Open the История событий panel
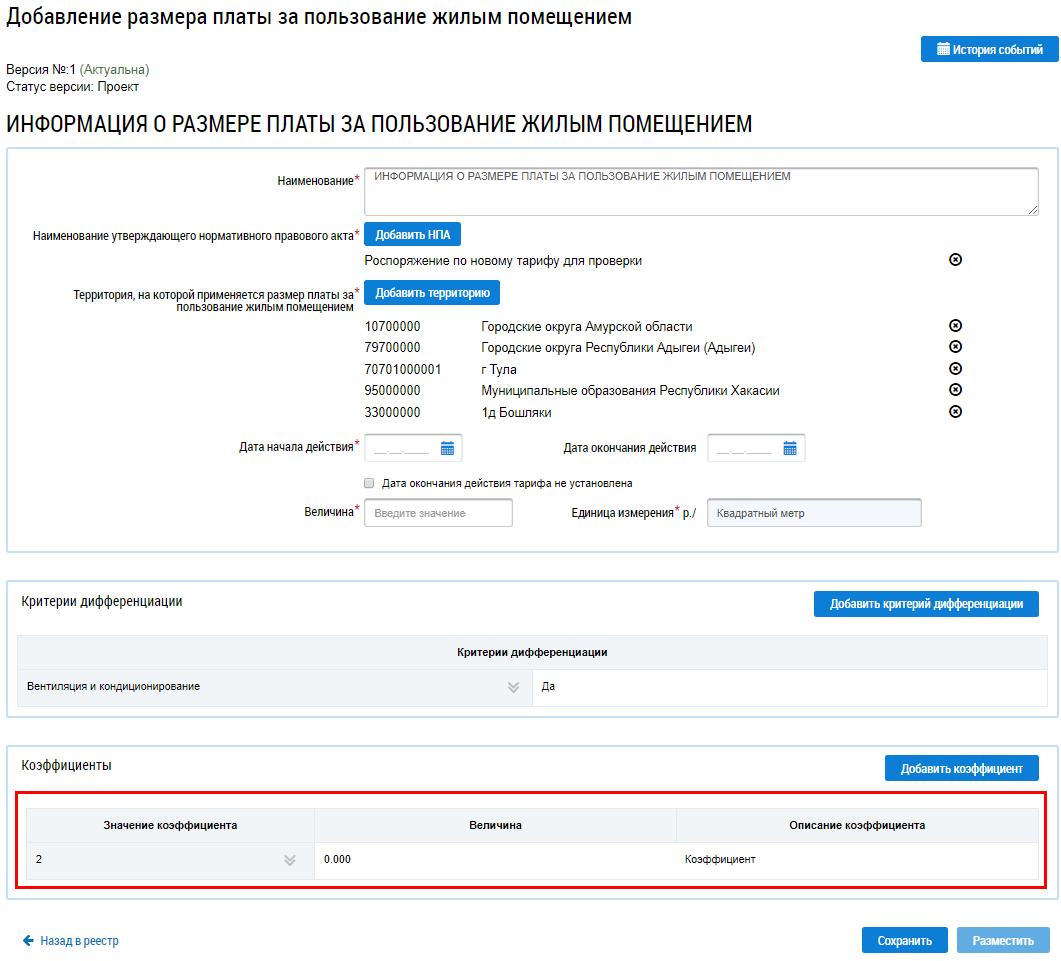The height and width of the screenshot is (961, 1061). [989, 49]
